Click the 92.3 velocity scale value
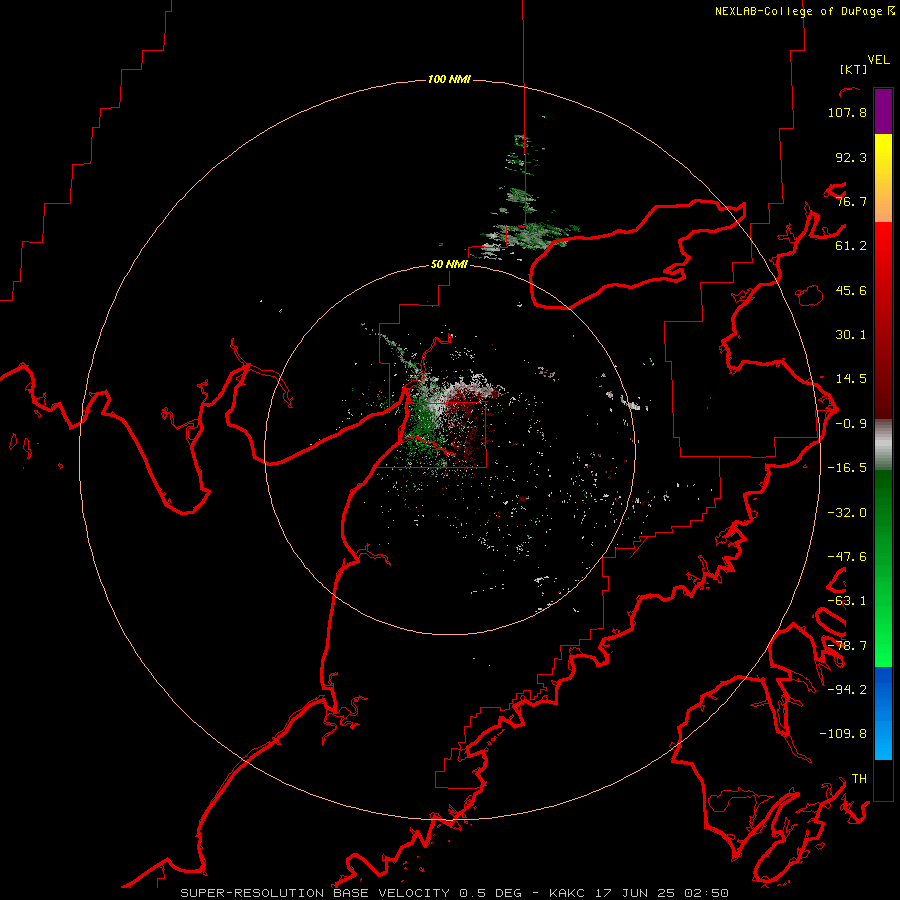 pyautogui.click(x=851, y=157)
